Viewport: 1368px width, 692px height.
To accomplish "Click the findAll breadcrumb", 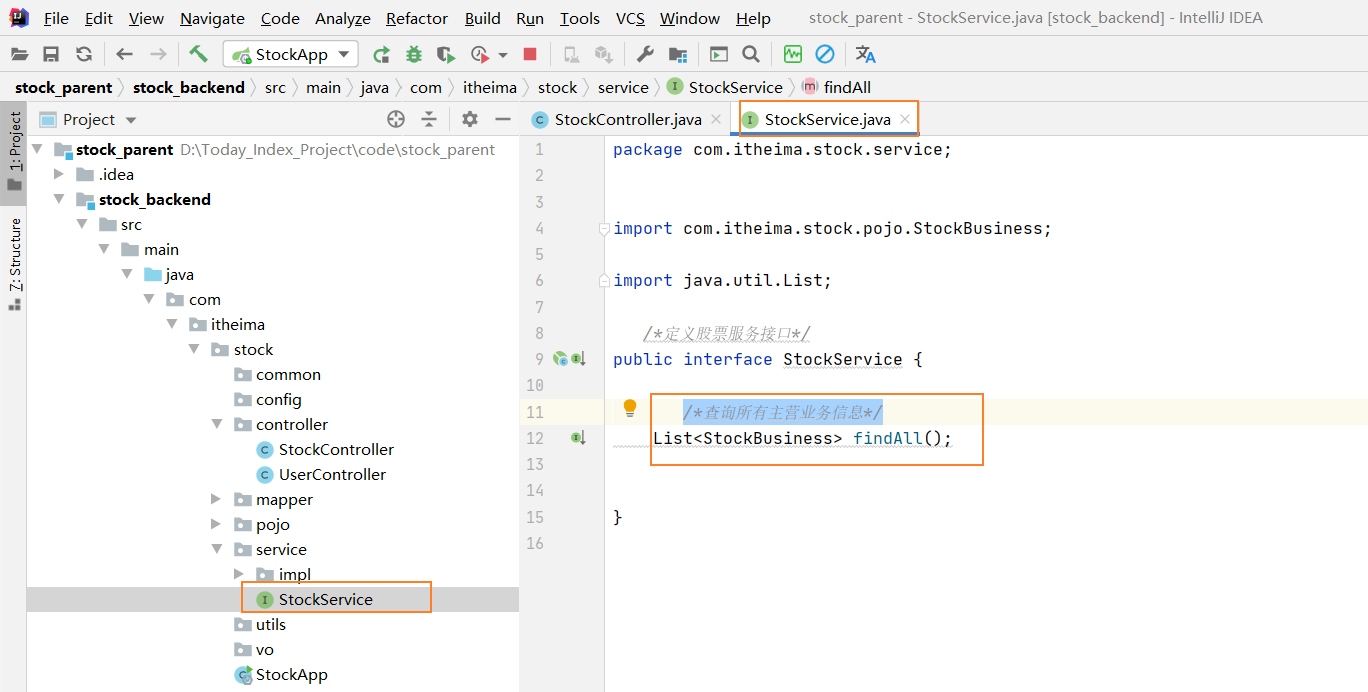I will click(836, 88).
